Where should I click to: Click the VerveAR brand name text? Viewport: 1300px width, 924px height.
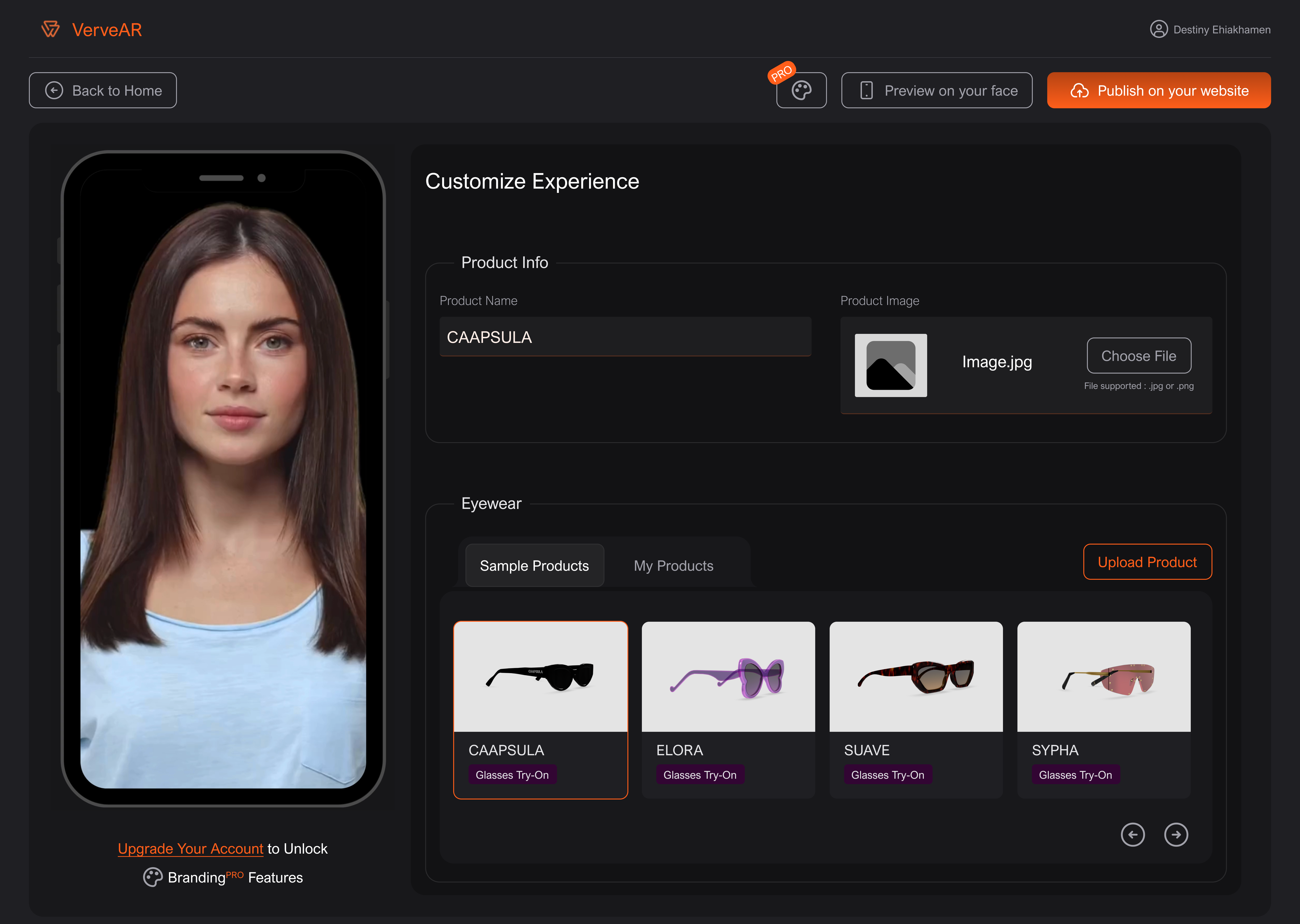(x=107, y=30)
